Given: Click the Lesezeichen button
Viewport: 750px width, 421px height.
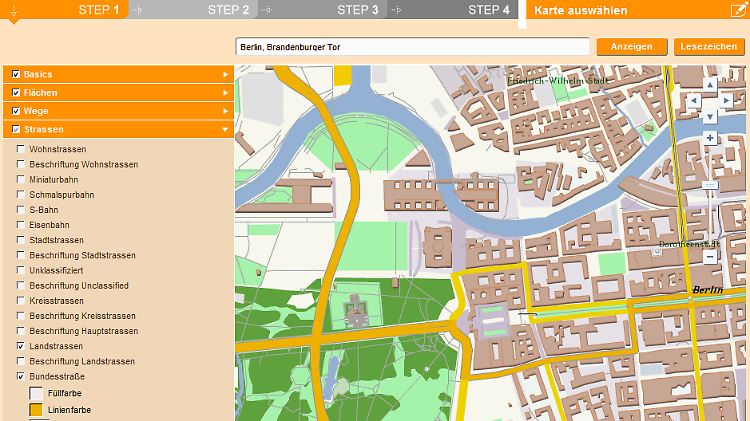Looking at the screenshot, I should tap(709, 47).
